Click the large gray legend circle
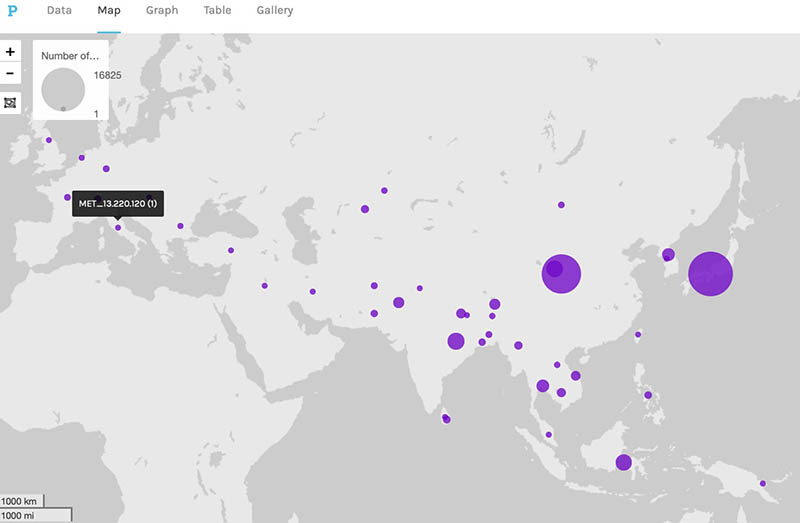 [63, 89]
